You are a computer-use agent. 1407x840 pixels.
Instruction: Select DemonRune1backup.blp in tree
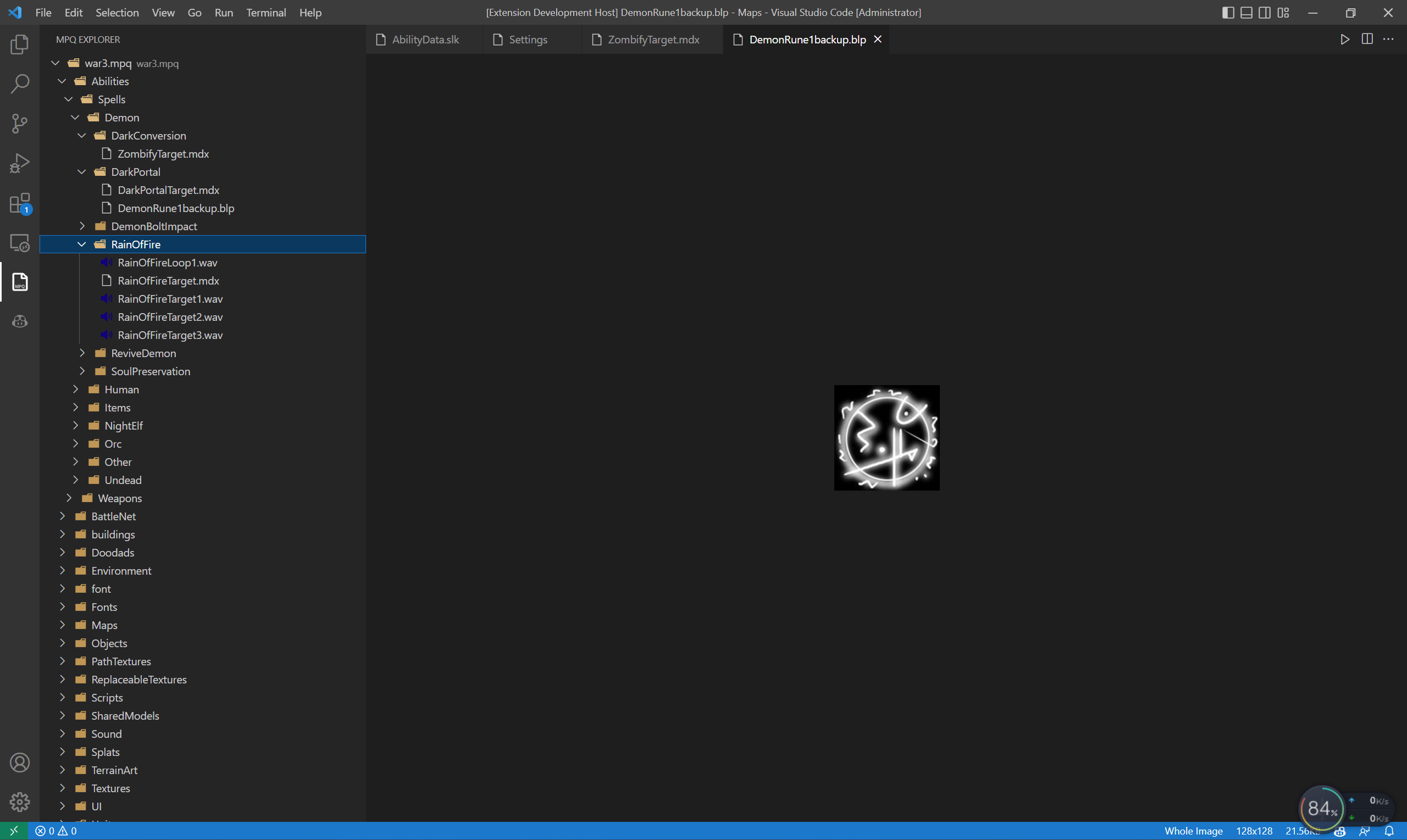pos(203,208)
